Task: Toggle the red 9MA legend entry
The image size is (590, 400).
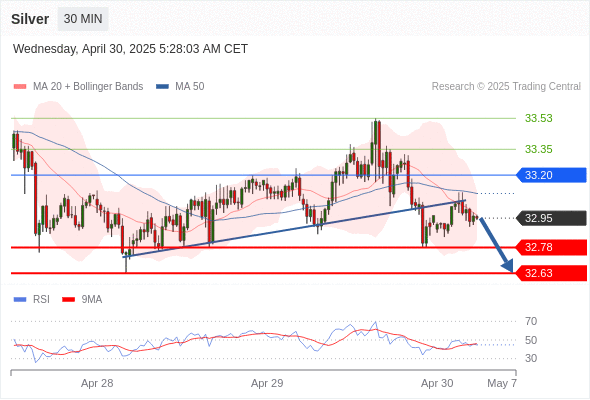Action: pyautogui.click(x=82, y=300)
